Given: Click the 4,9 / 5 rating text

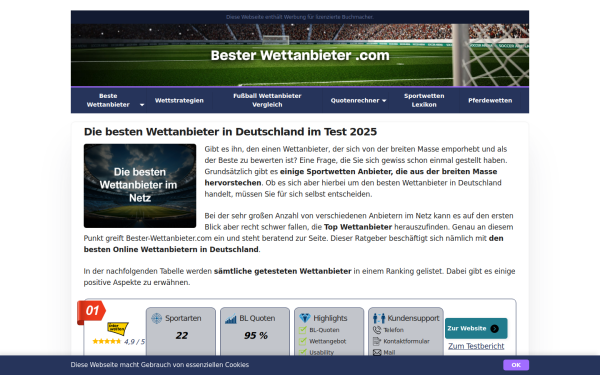Looking at the screenshot, I should (134, 342).
